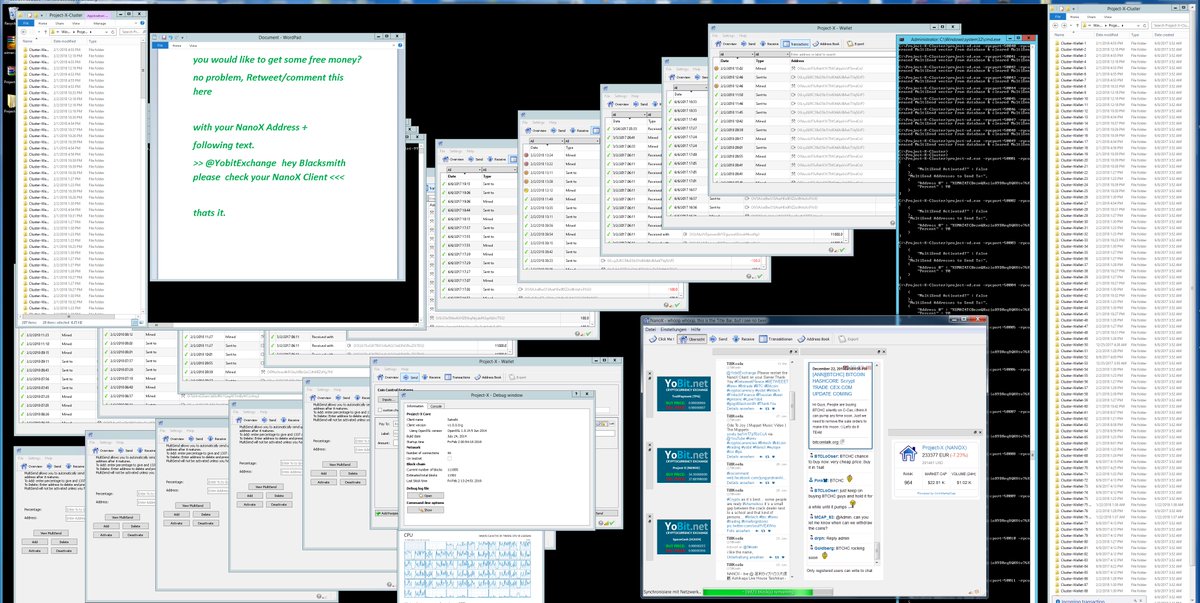Click Receive icon in leftmost MultiSend window

(x=68, y=466)
